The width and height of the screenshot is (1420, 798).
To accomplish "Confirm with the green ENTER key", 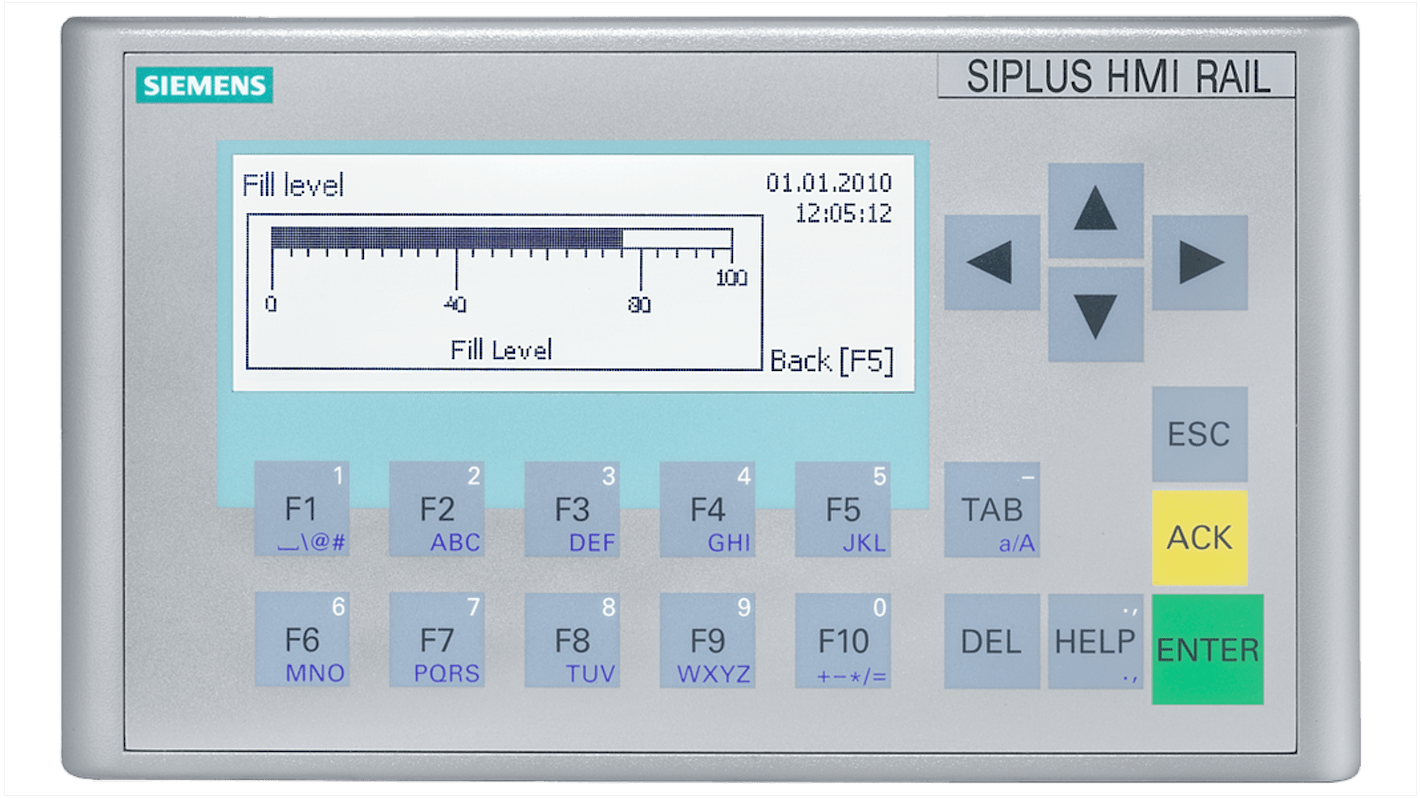I will (x=1207, y=650).
